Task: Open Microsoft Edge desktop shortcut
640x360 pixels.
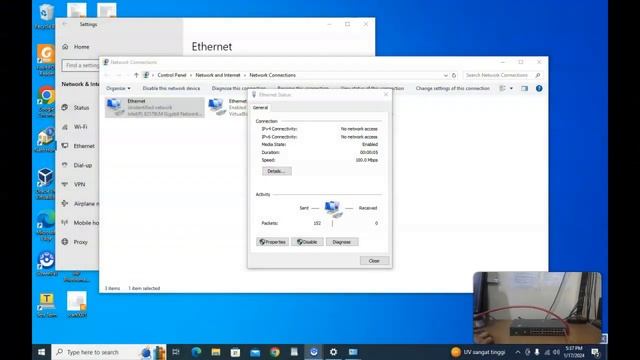Action: 46,225
